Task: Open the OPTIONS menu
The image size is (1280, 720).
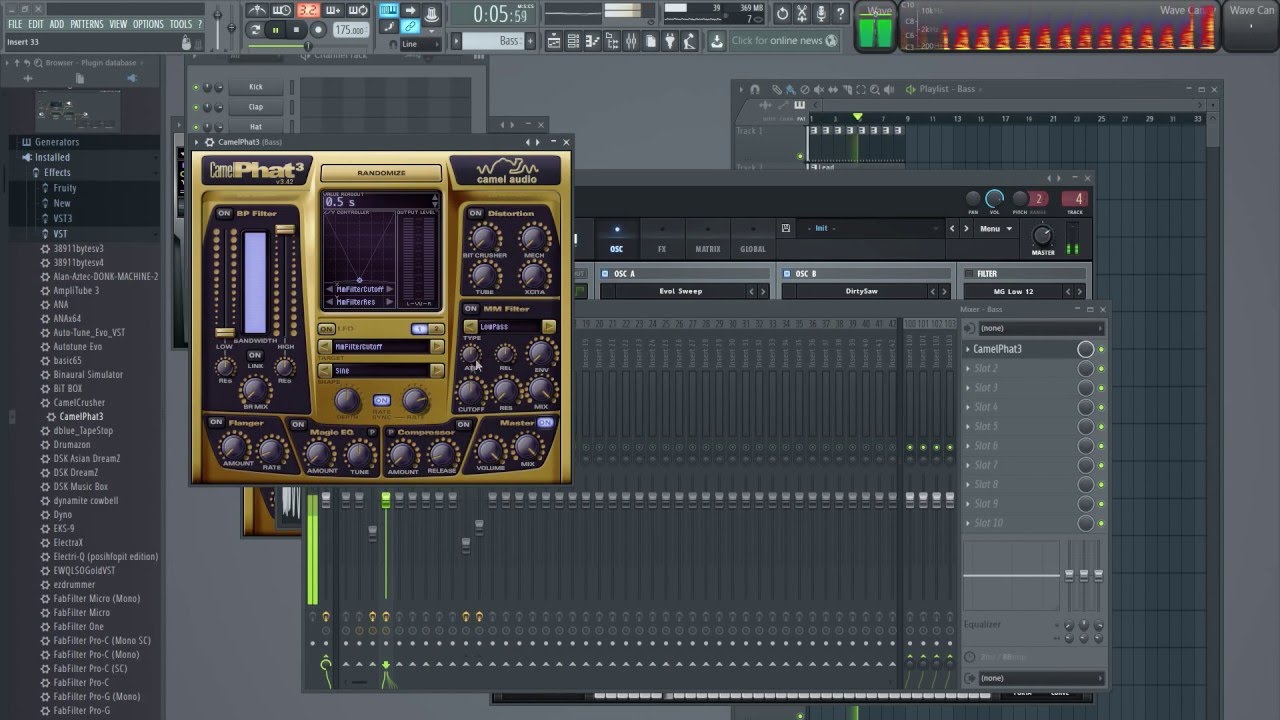Action: pos(148,24)
